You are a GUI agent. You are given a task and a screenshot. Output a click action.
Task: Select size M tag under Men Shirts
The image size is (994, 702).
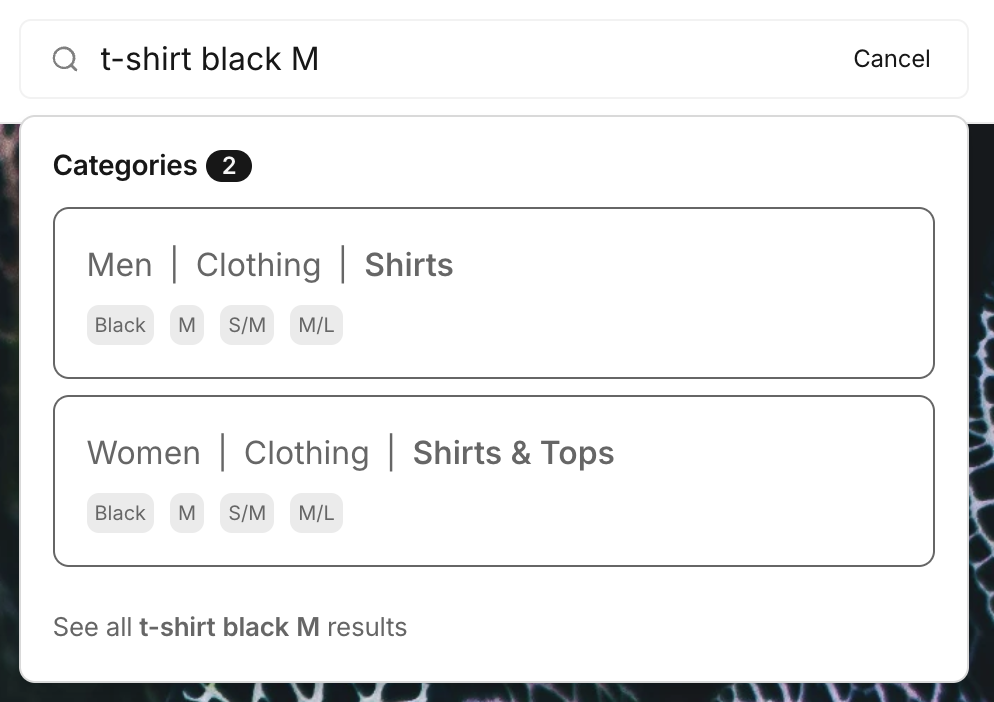(x=187, y=326)
